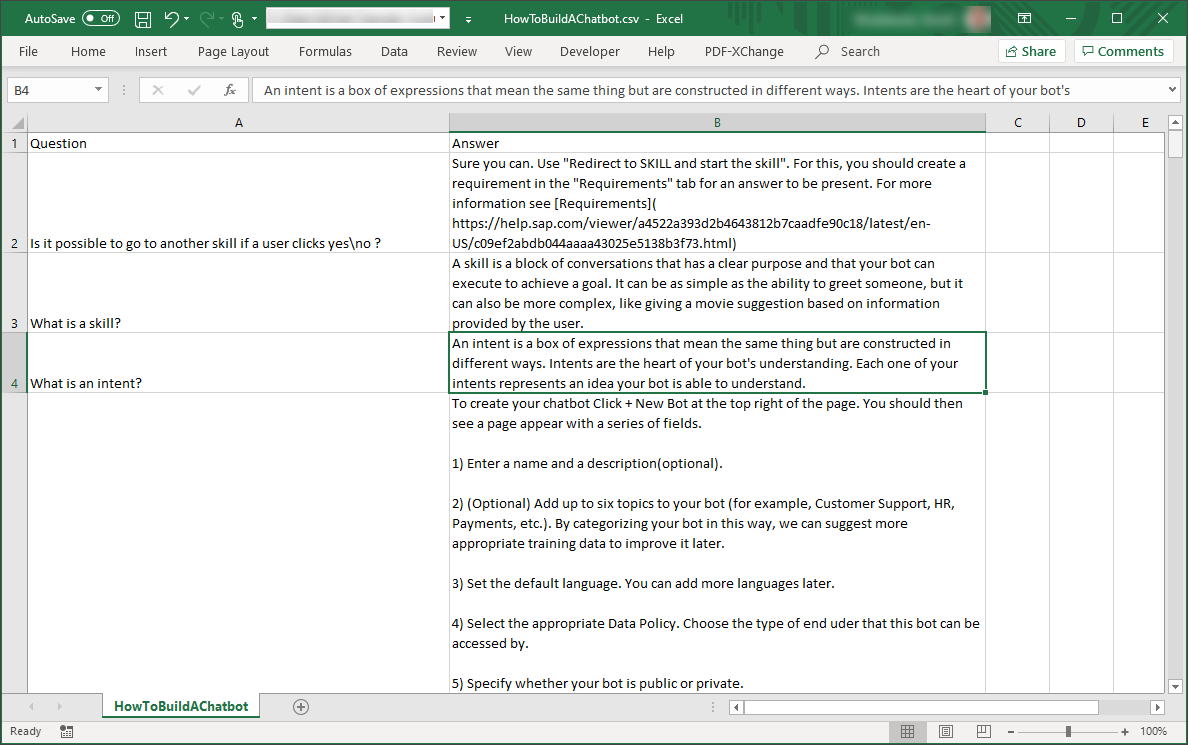The height and width of the screenshot is (745, 1188).
Task: Open the View tab
Action: [x=518, y=52]
